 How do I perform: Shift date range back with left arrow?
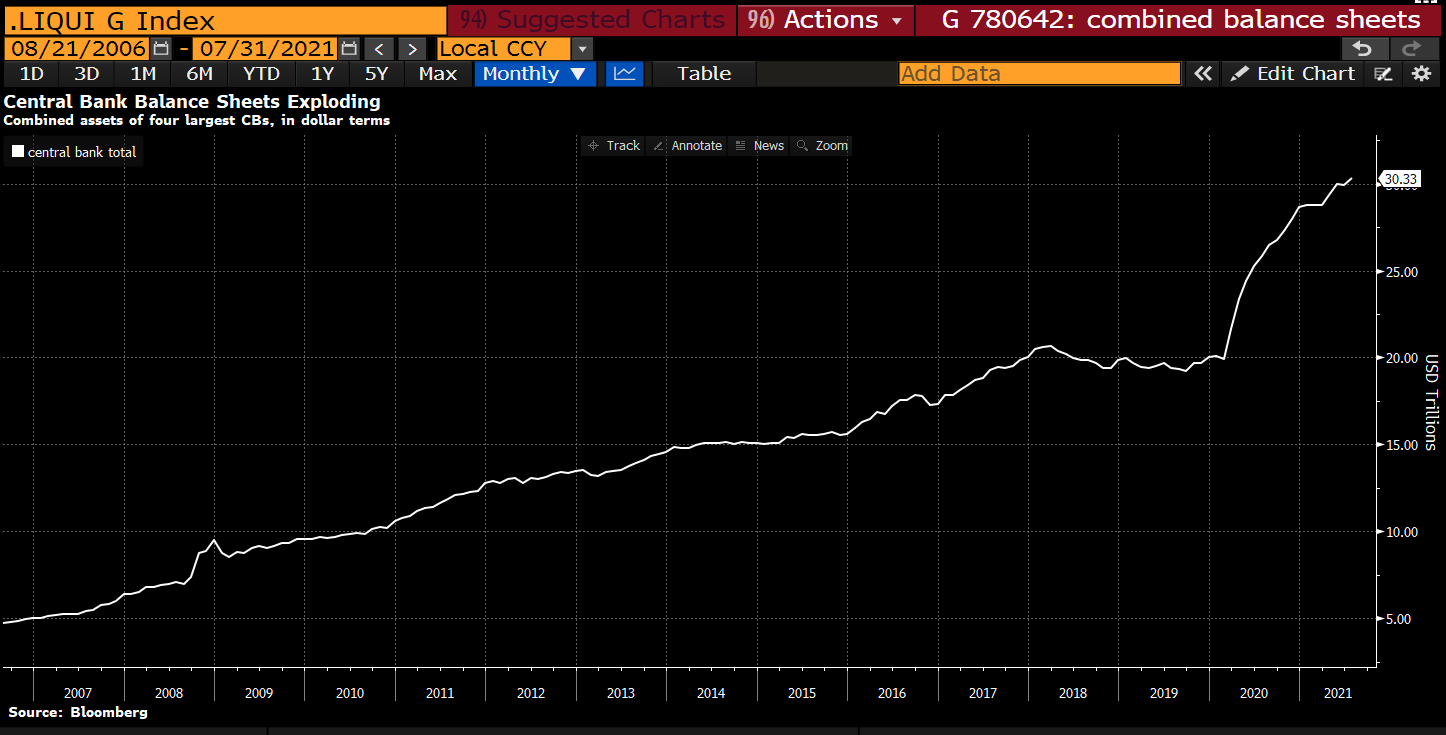coord(378,48)
